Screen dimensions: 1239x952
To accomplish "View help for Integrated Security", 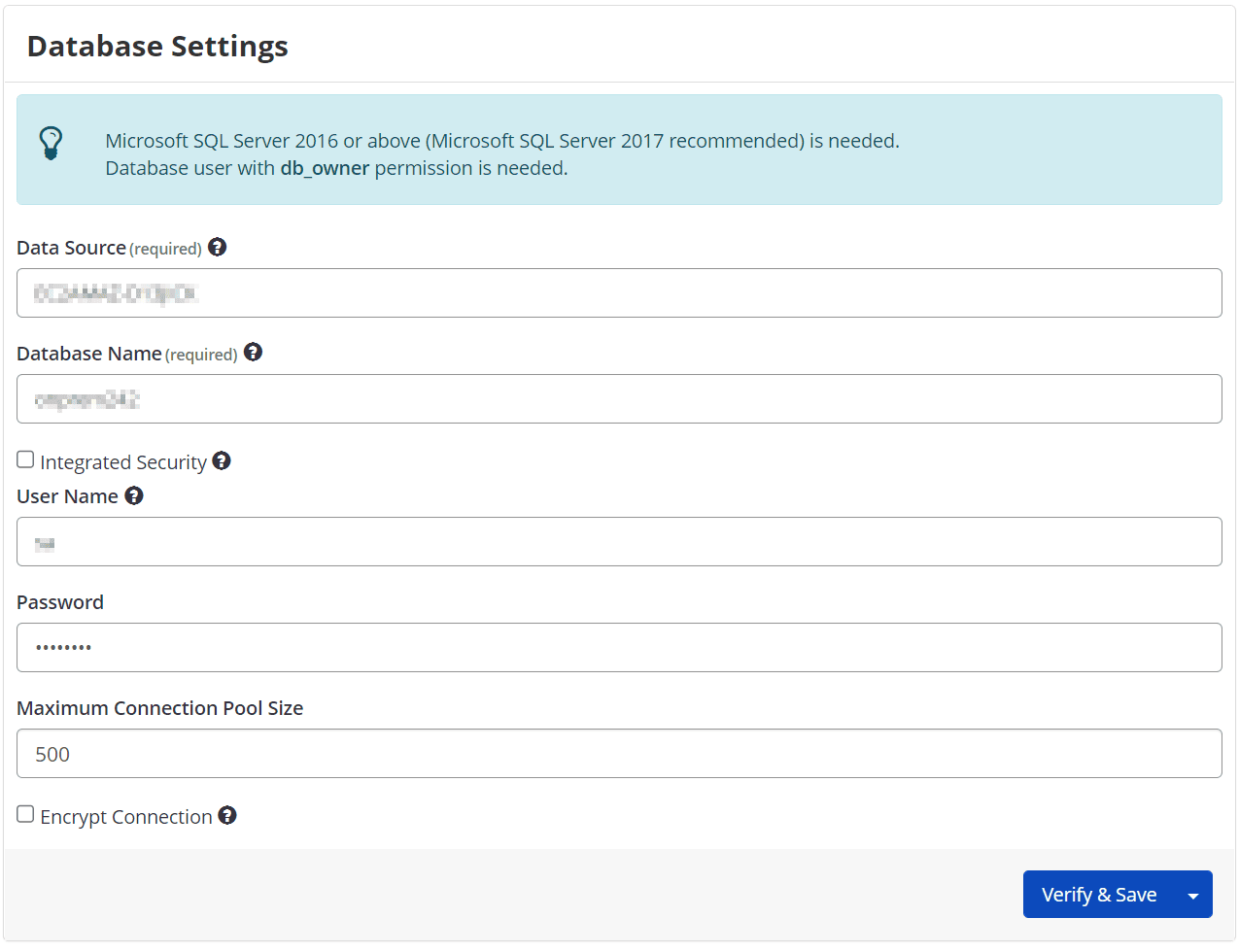I will point(222,460).
